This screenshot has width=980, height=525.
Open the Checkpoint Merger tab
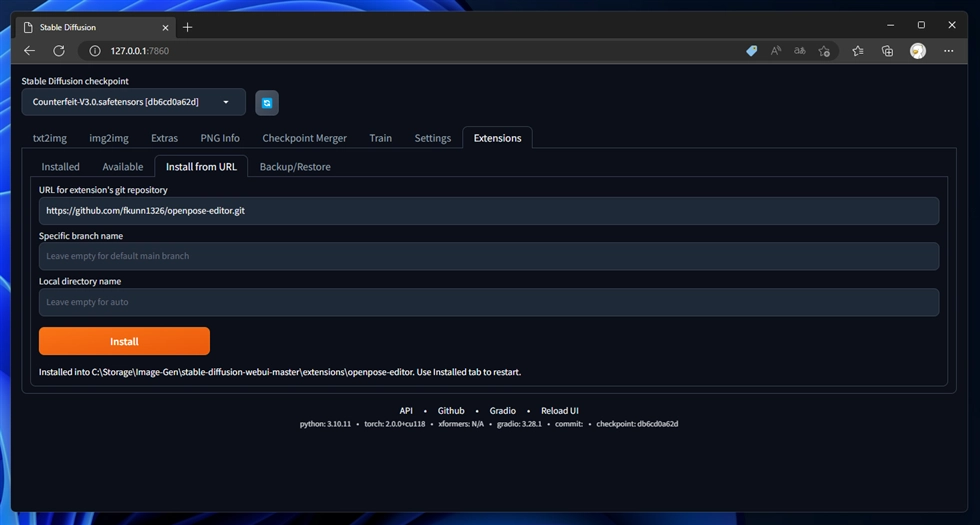coord(304,138)
